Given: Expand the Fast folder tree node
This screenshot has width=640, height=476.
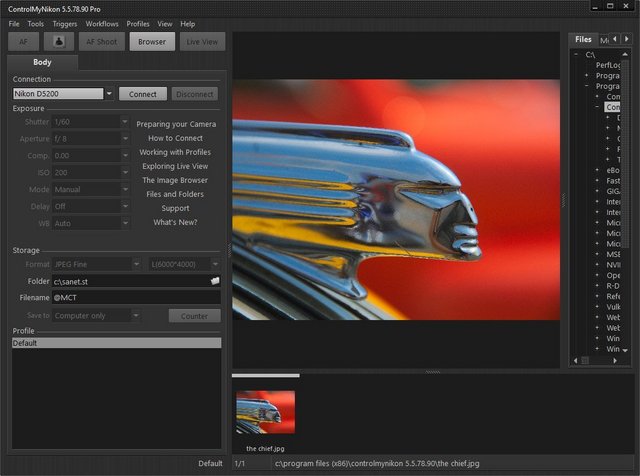Looking at the screenshot, I should tap(597, 180).
